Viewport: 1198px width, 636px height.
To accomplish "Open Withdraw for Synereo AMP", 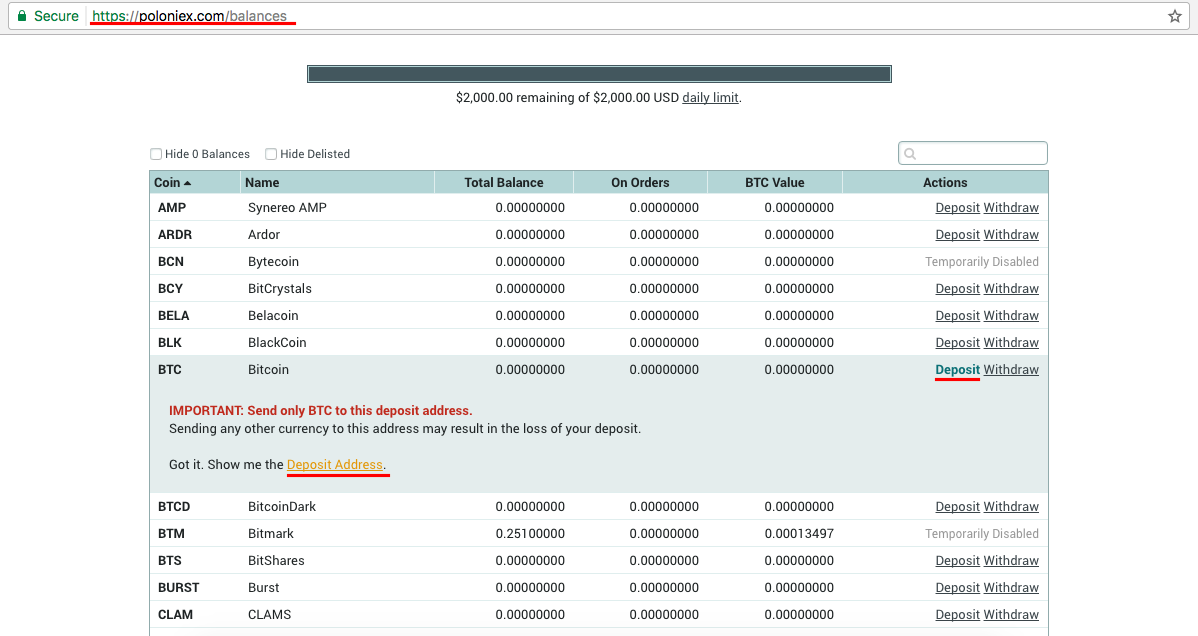I will [1011, 208].
